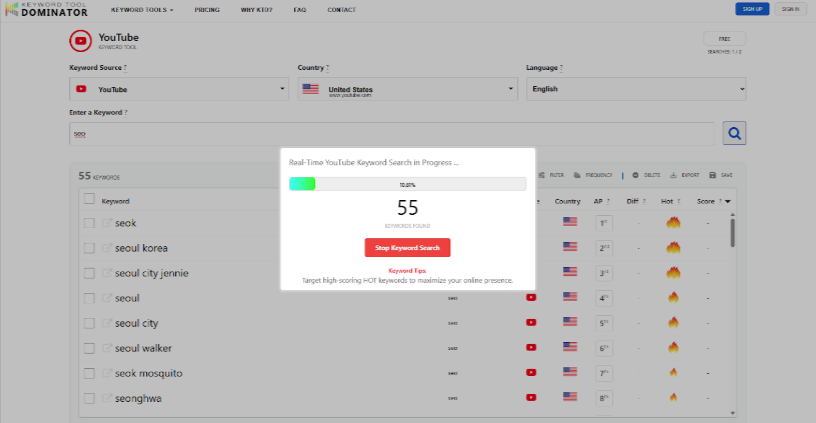This screenshot has height=423, width=816.
Task: Click the Sign In button
Action: point(790,9)
